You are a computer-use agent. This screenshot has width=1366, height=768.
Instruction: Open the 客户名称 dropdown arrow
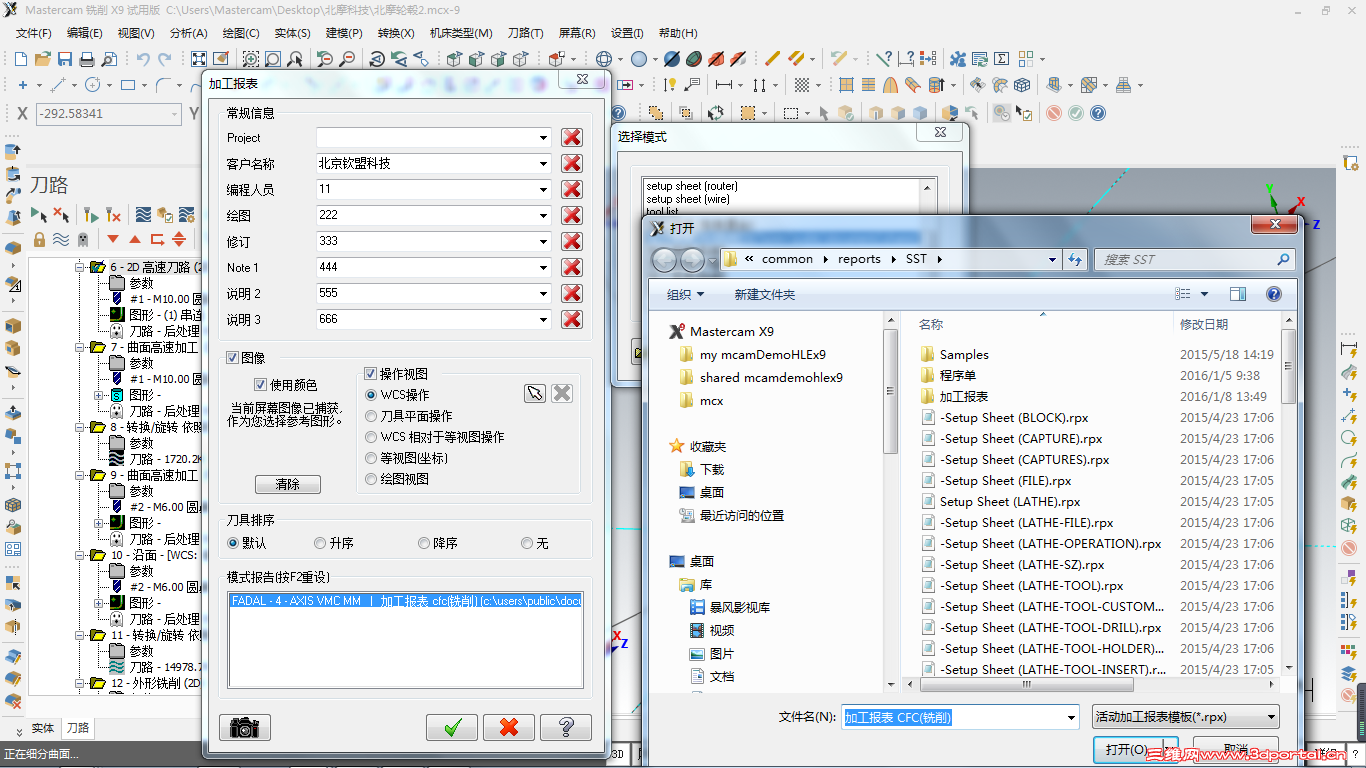tap(543, 164)
